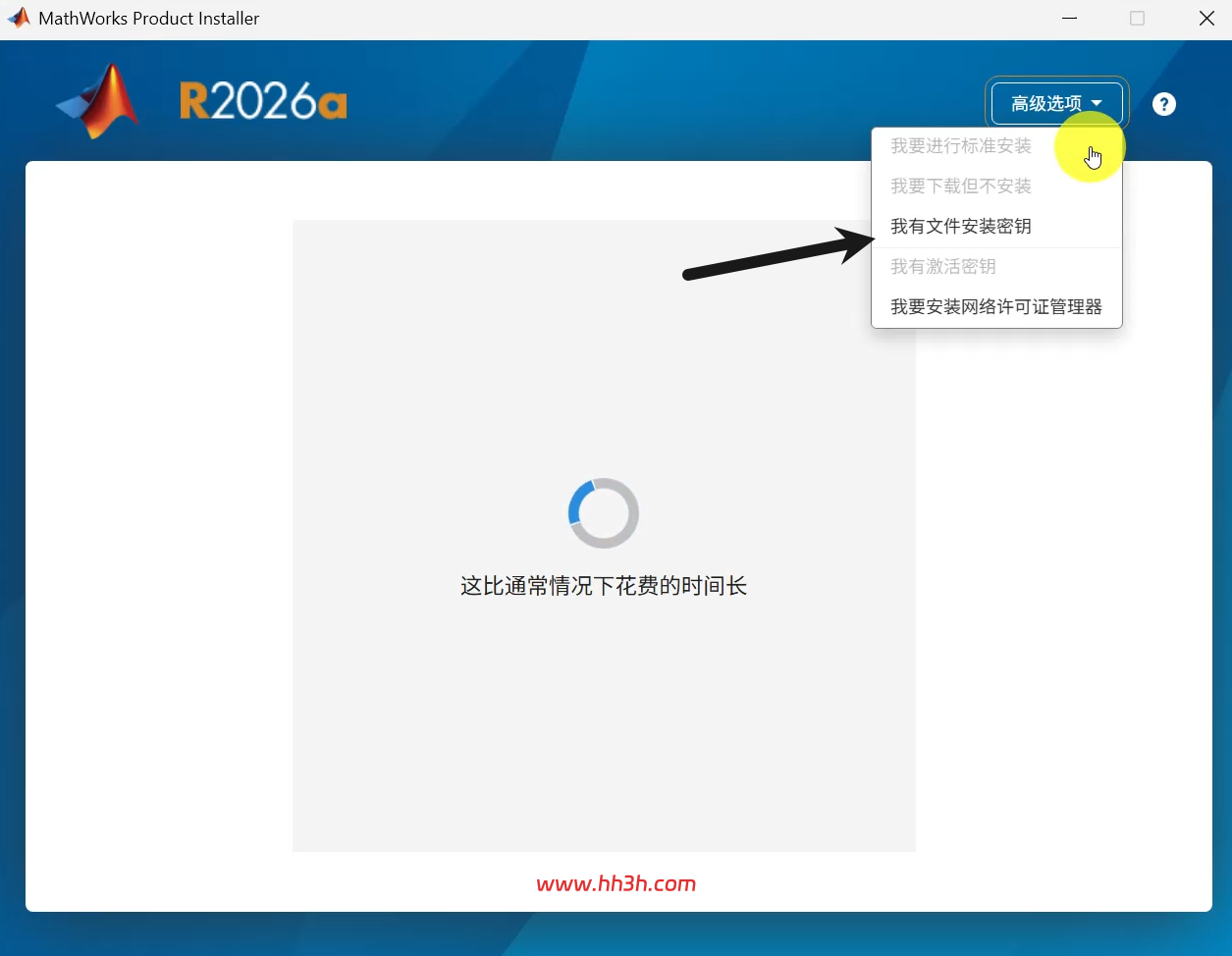Click the MathWorks Product Installer title text
The image size is (1232, 956).
point(149,19)
